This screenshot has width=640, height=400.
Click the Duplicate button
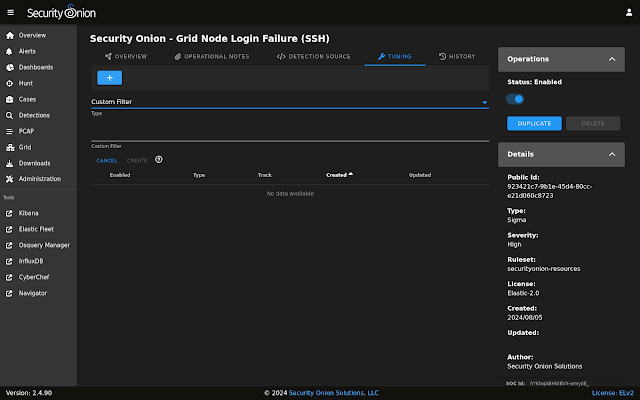click(534, 123)
